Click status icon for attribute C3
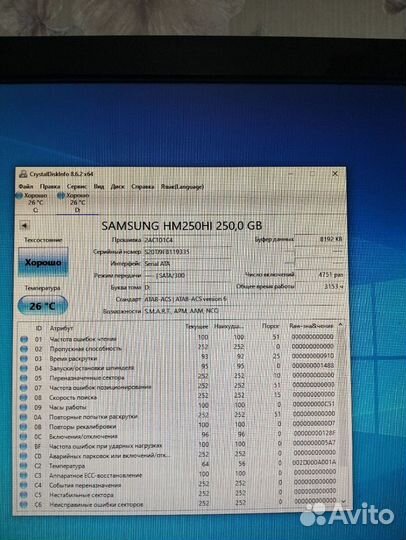This screenshot has width=406, height=540. point(24,475)
